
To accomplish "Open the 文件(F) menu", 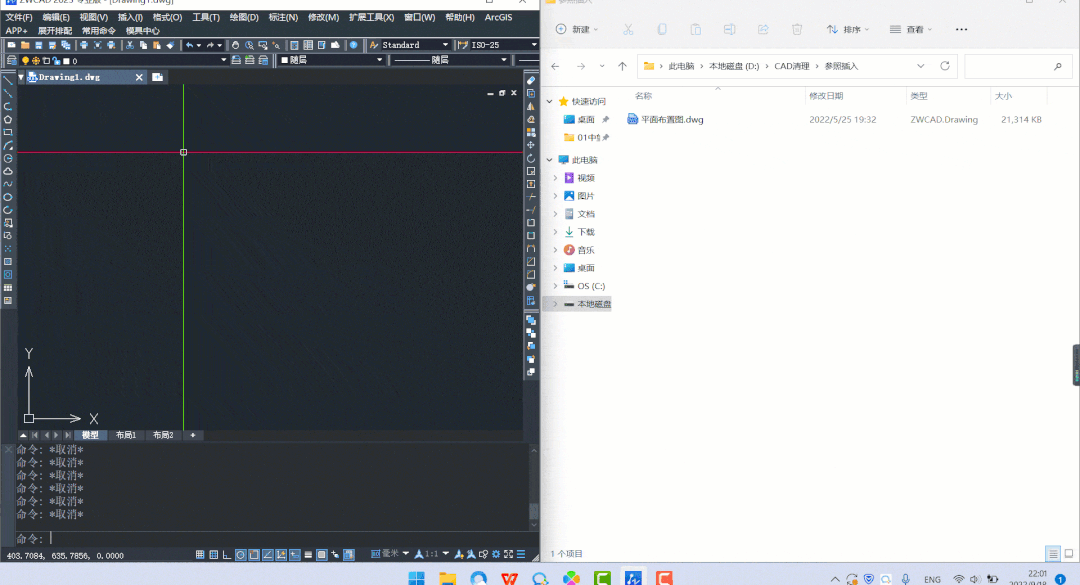I will [19, 17].
